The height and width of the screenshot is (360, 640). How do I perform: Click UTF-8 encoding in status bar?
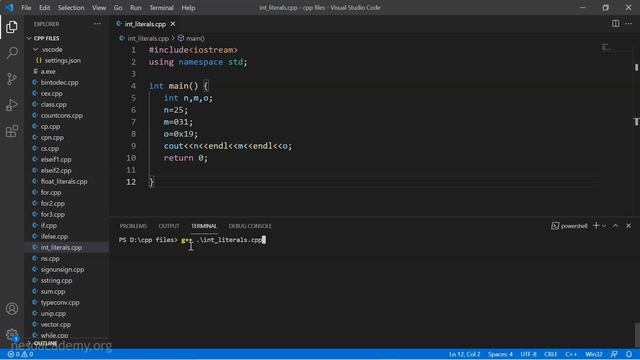pyautogui.click(x=528, y=354)
